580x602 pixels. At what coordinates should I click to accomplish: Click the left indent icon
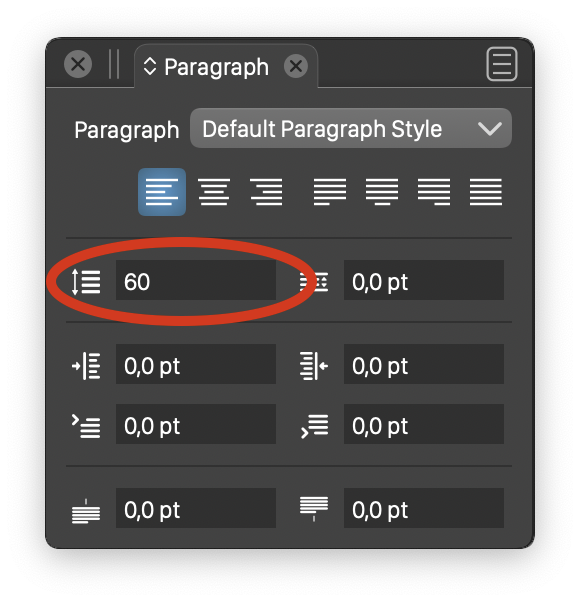tap(86, 366)
